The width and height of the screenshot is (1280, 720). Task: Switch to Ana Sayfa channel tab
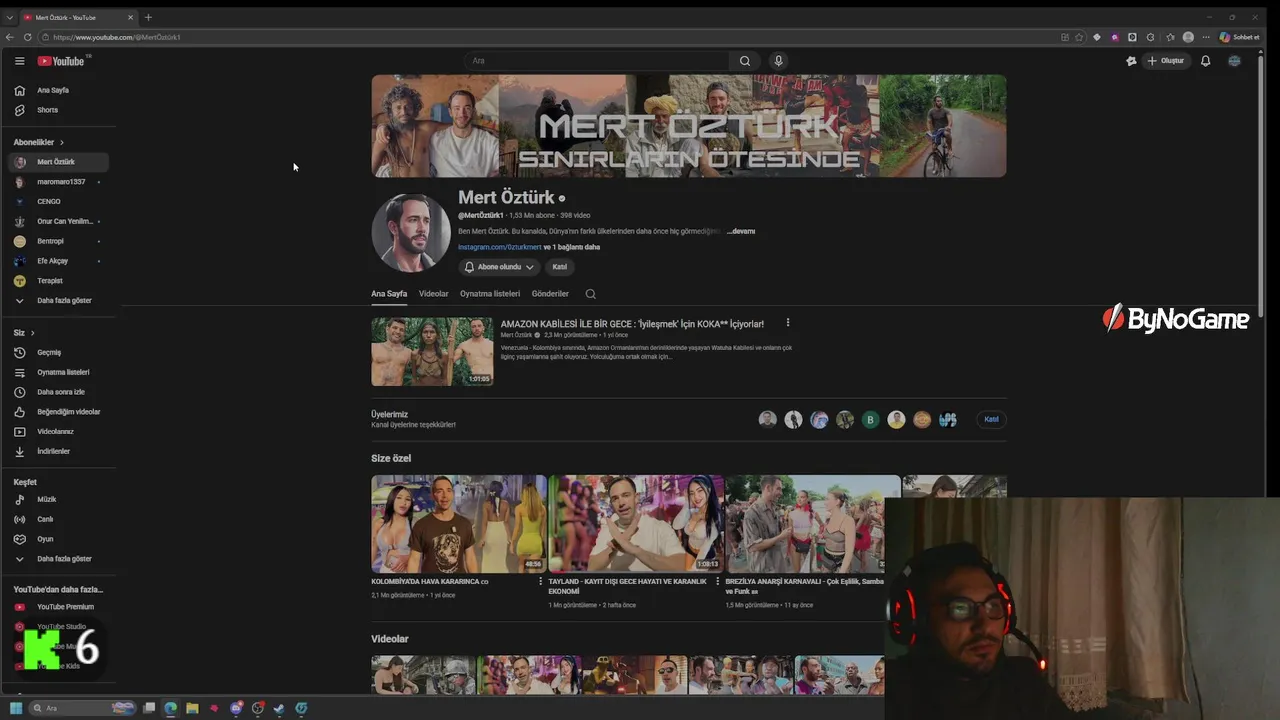pos(389,294)
